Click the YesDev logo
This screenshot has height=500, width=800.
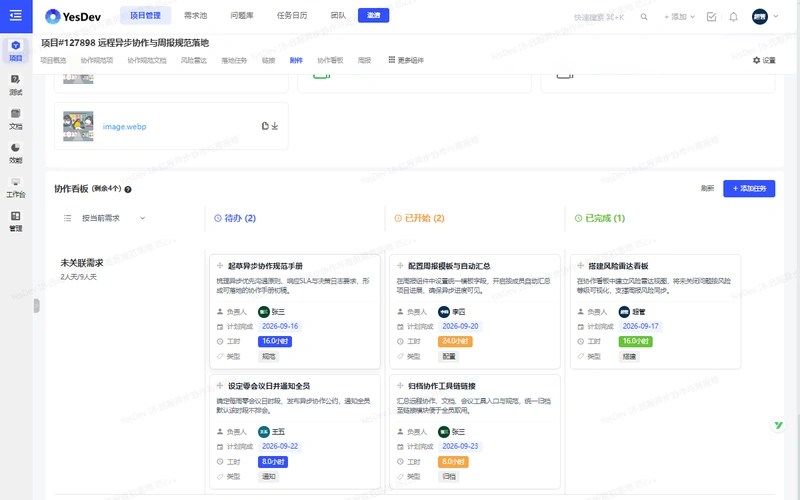[x=73, y=17]
